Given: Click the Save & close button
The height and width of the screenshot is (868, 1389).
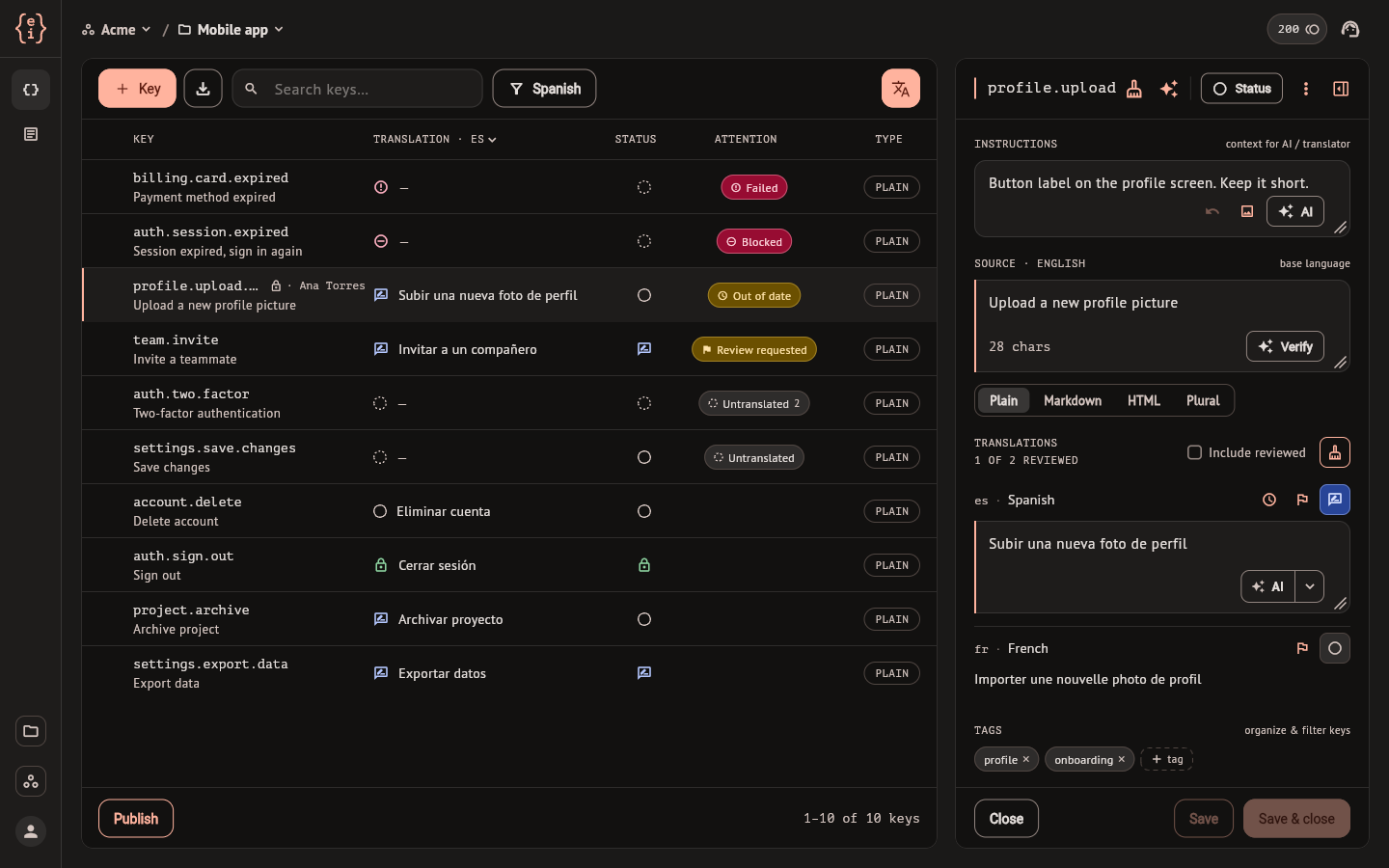Looking at the screenshot, I should (1296, 819).
